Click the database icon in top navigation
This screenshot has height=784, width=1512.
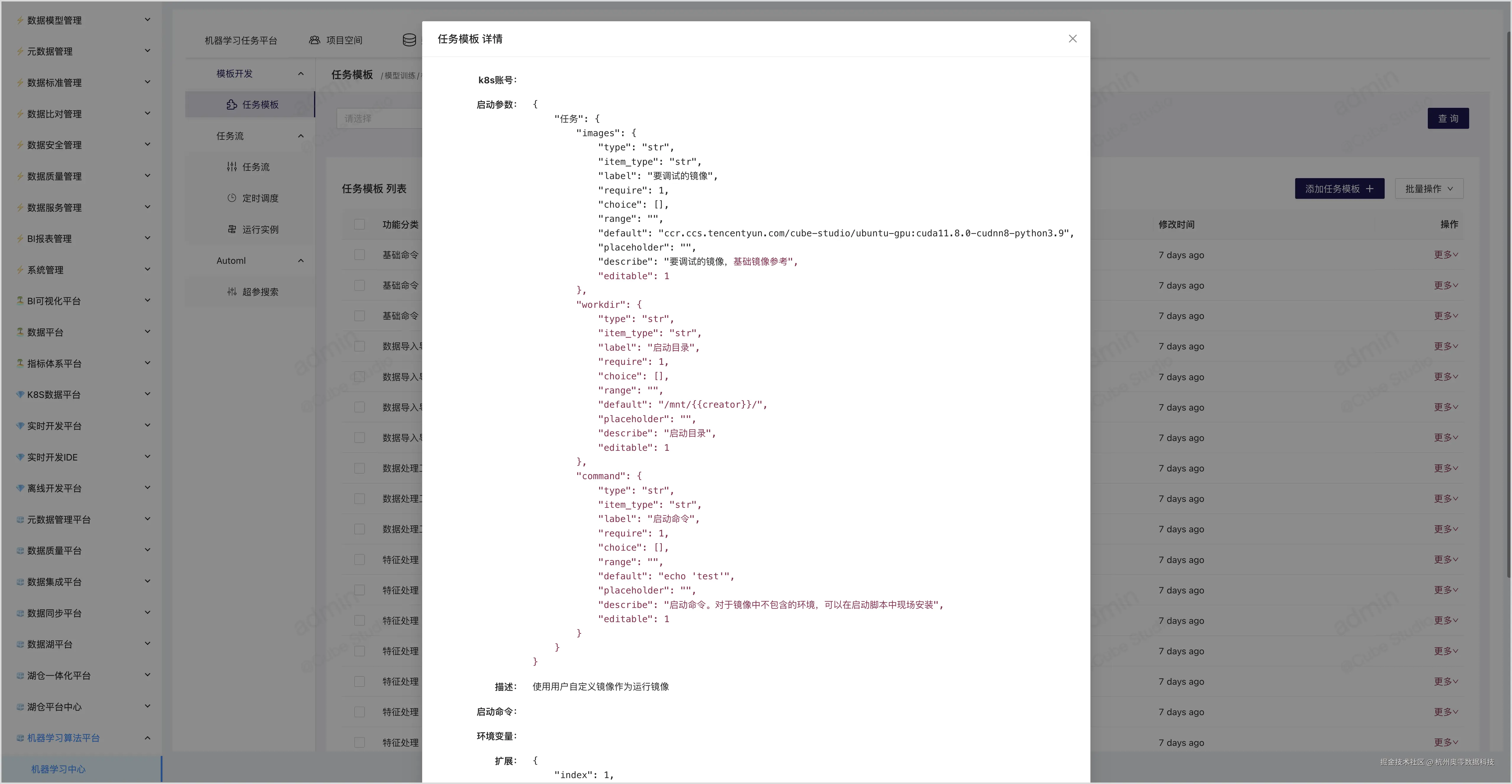point(409,40)
